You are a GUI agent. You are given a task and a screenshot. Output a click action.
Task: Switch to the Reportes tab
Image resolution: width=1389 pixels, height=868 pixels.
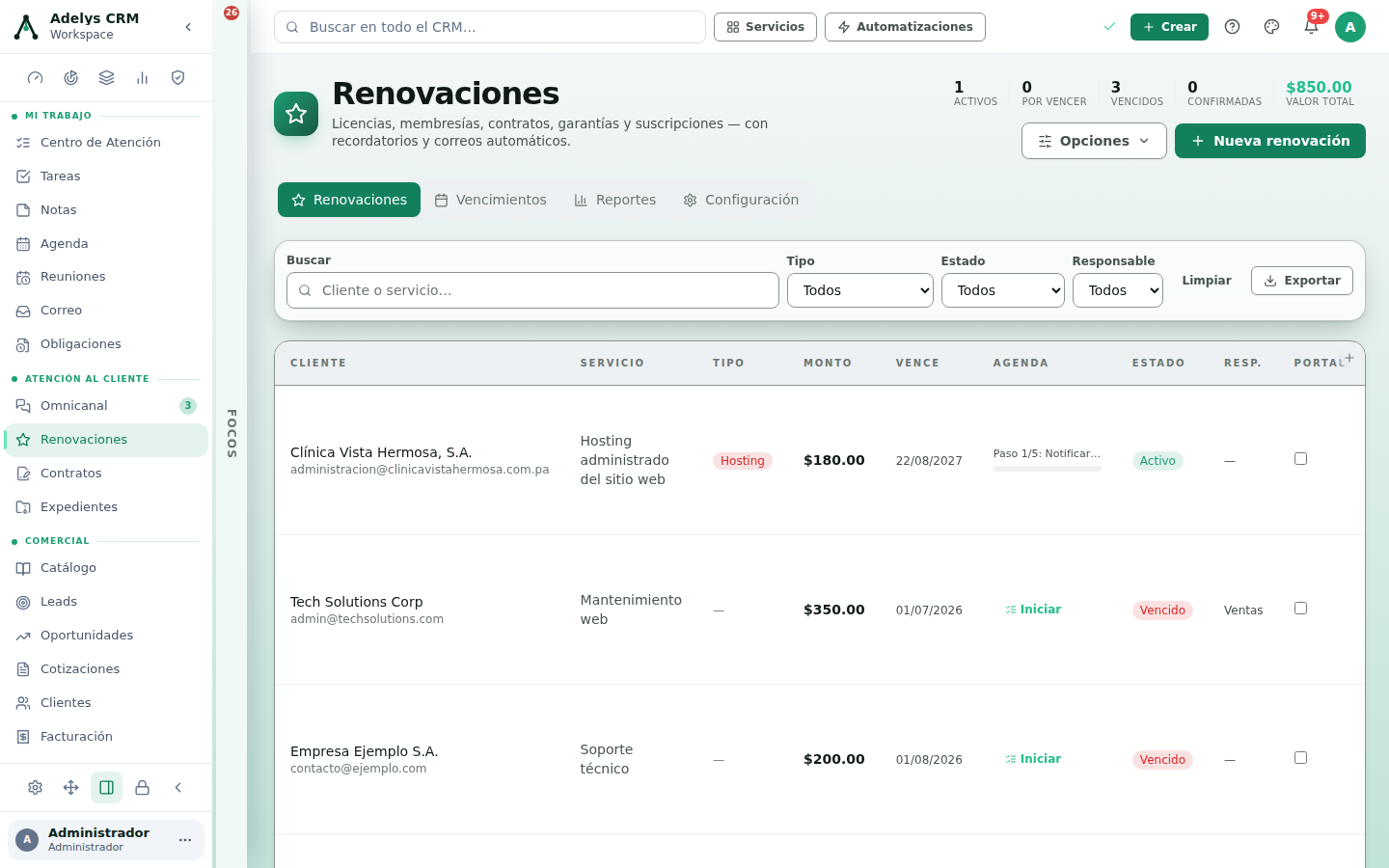614,200
